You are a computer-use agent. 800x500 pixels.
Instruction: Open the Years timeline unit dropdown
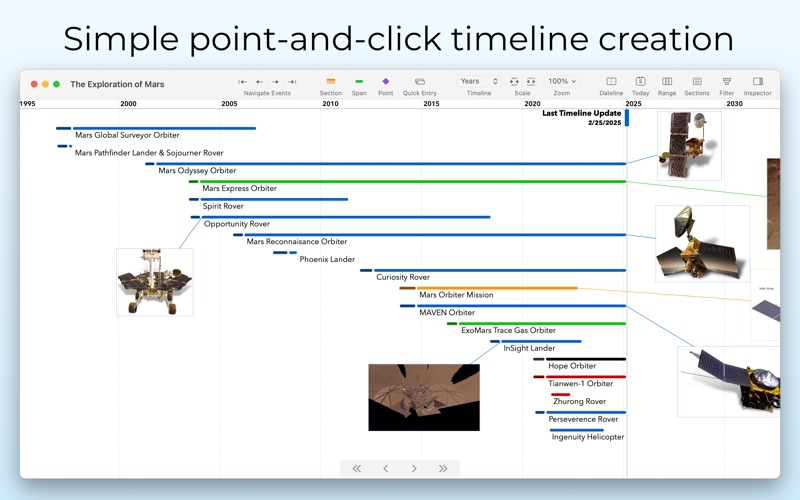tap(479, 81)
